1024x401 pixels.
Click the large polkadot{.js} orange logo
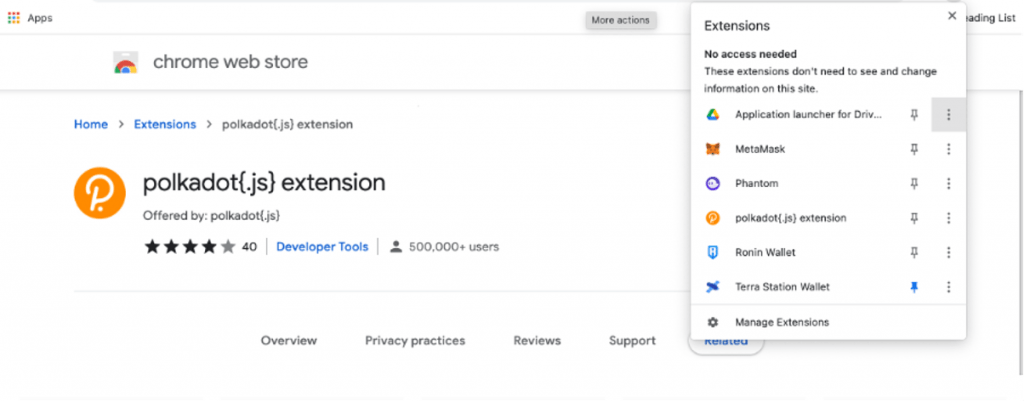(x=100, y=195)
